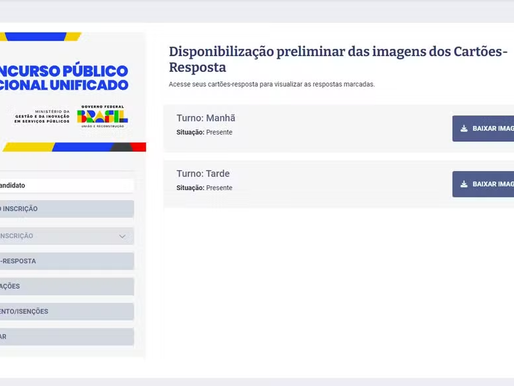This screenshot has height=386, width=514.
Task: Click the 'Turno: Tarde' text
Action: (203, 174)
